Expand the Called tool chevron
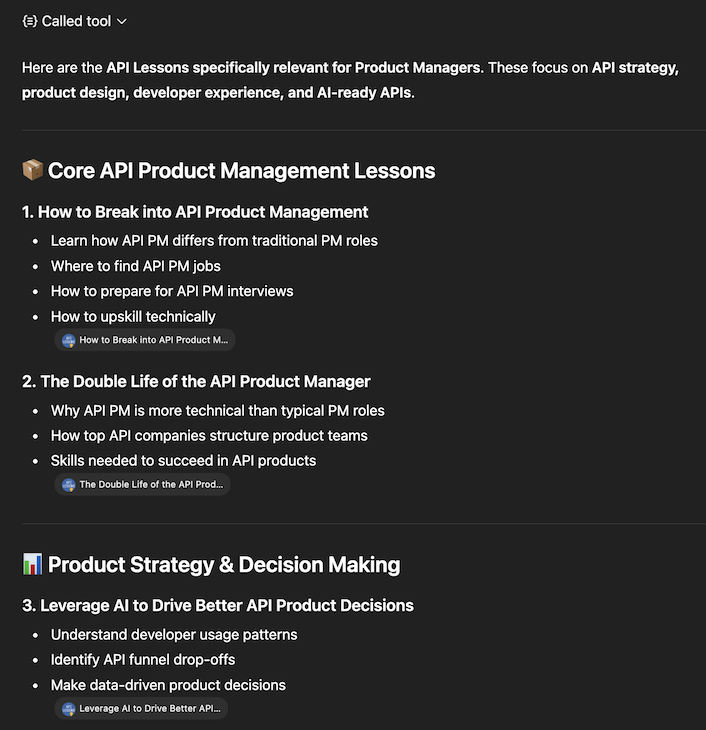The image size is (706, 730). pos(122,21)
